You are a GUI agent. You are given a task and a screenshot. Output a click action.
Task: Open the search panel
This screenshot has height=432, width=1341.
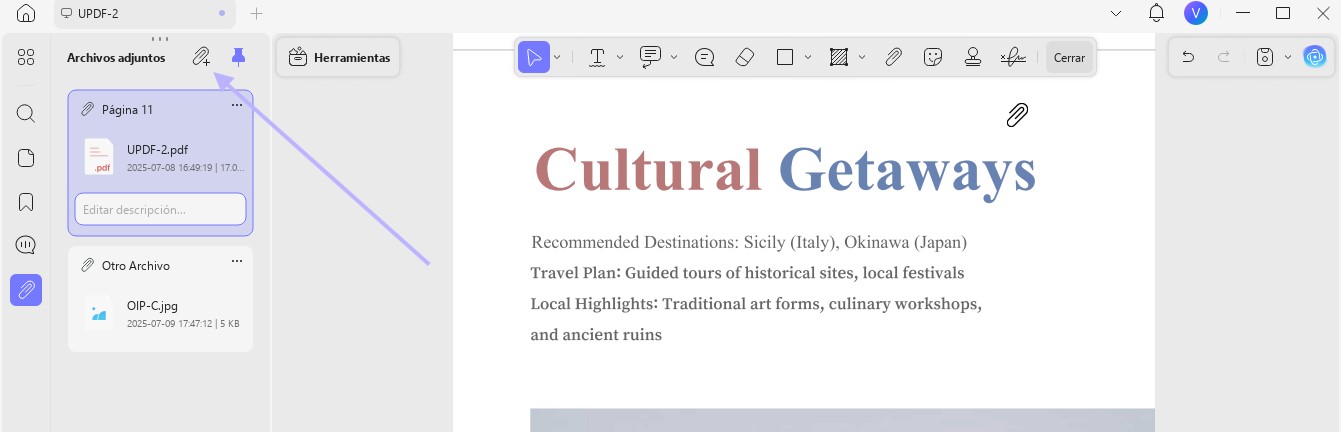click(26, 113)
